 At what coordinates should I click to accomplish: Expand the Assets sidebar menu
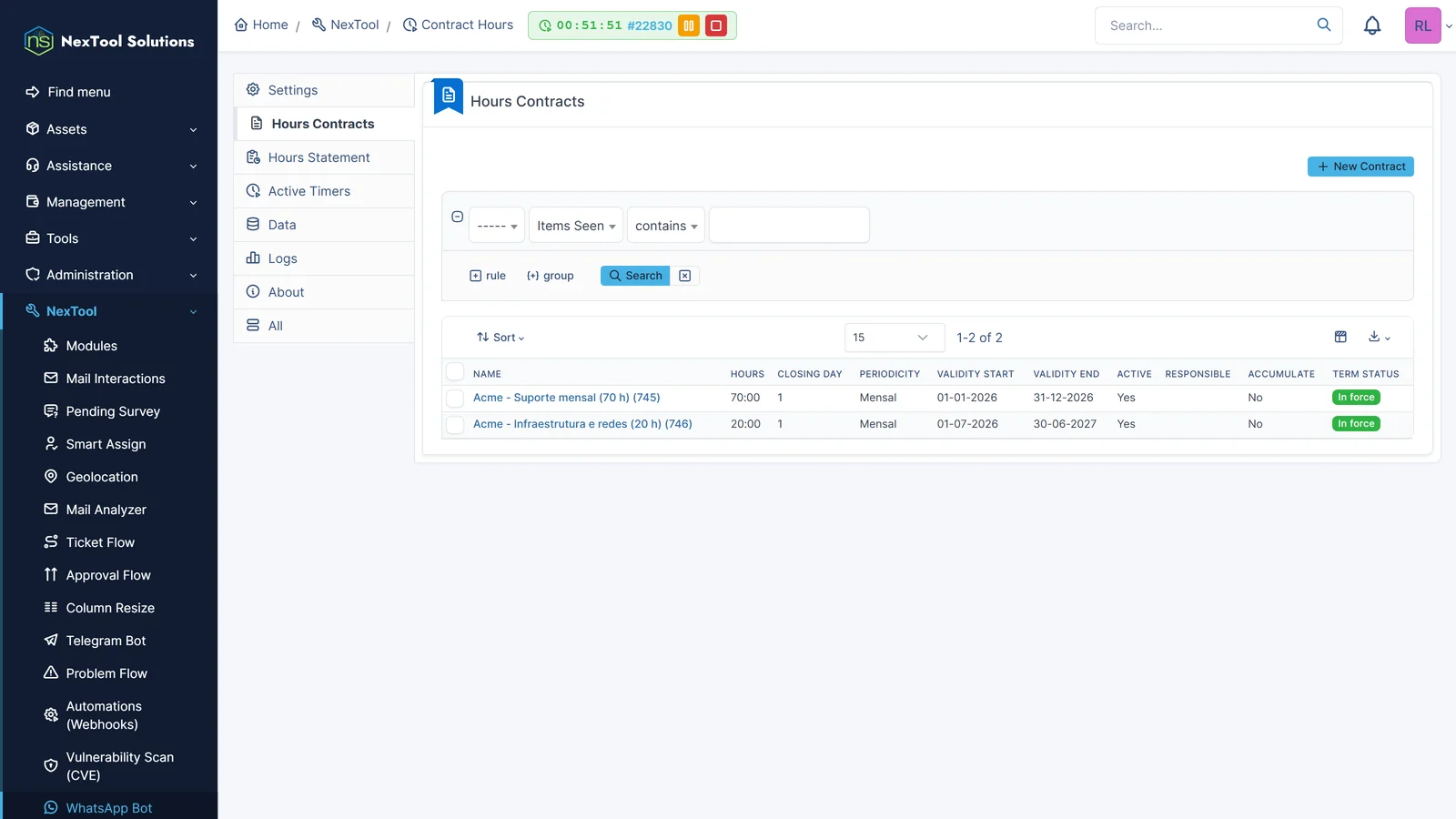click(109, 129)
